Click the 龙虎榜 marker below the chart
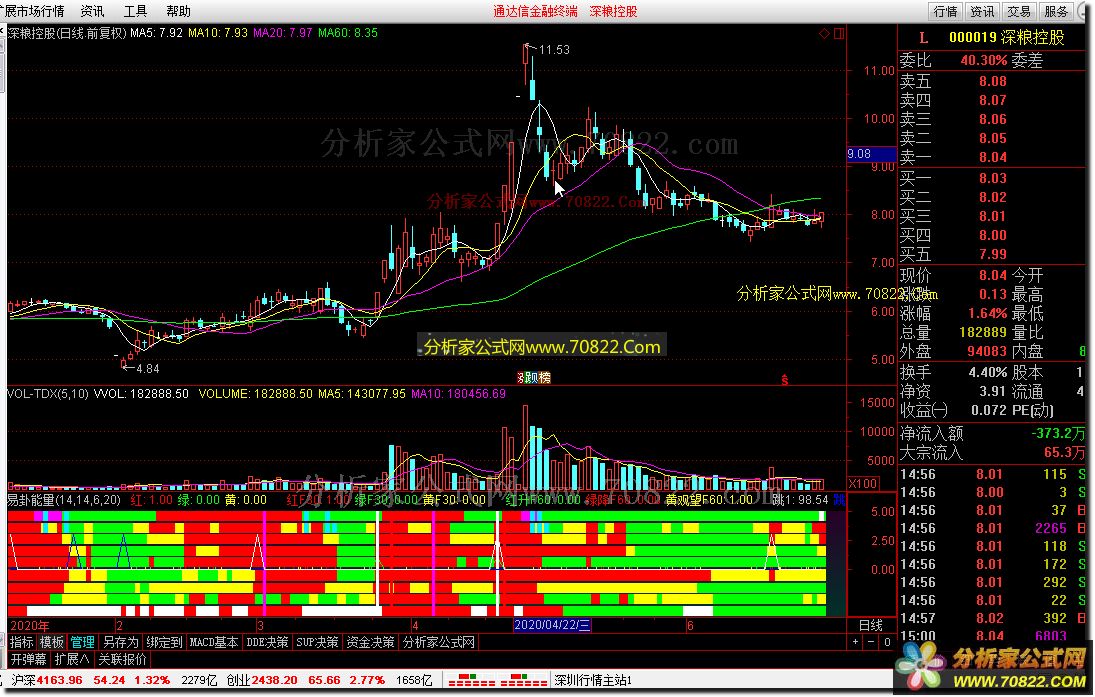 (534, 378)
